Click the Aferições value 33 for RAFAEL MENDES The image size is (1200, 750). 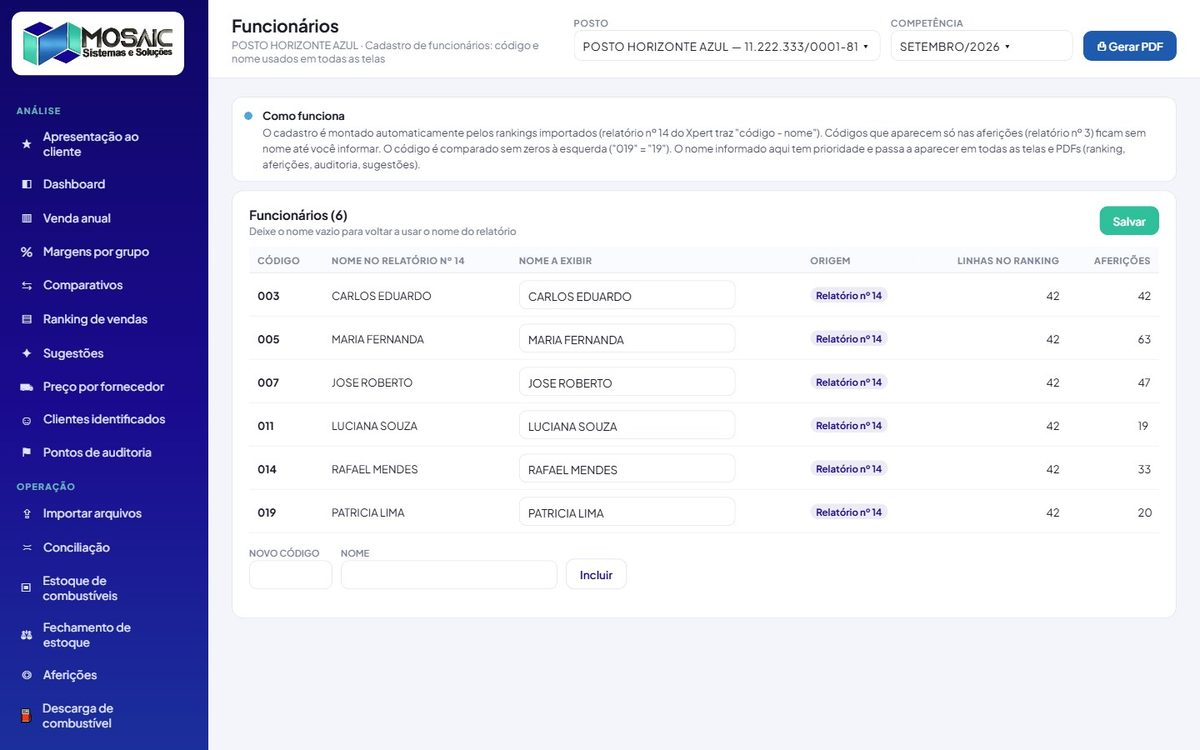(x=1144, y=469)
